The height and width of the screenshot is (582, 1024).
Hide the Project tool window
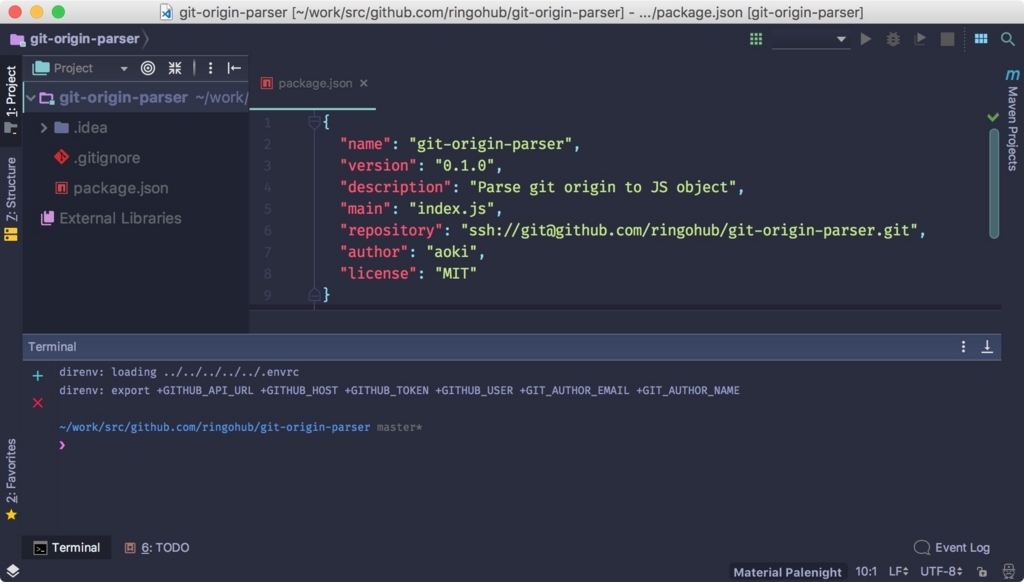click(x=234, y=68)
